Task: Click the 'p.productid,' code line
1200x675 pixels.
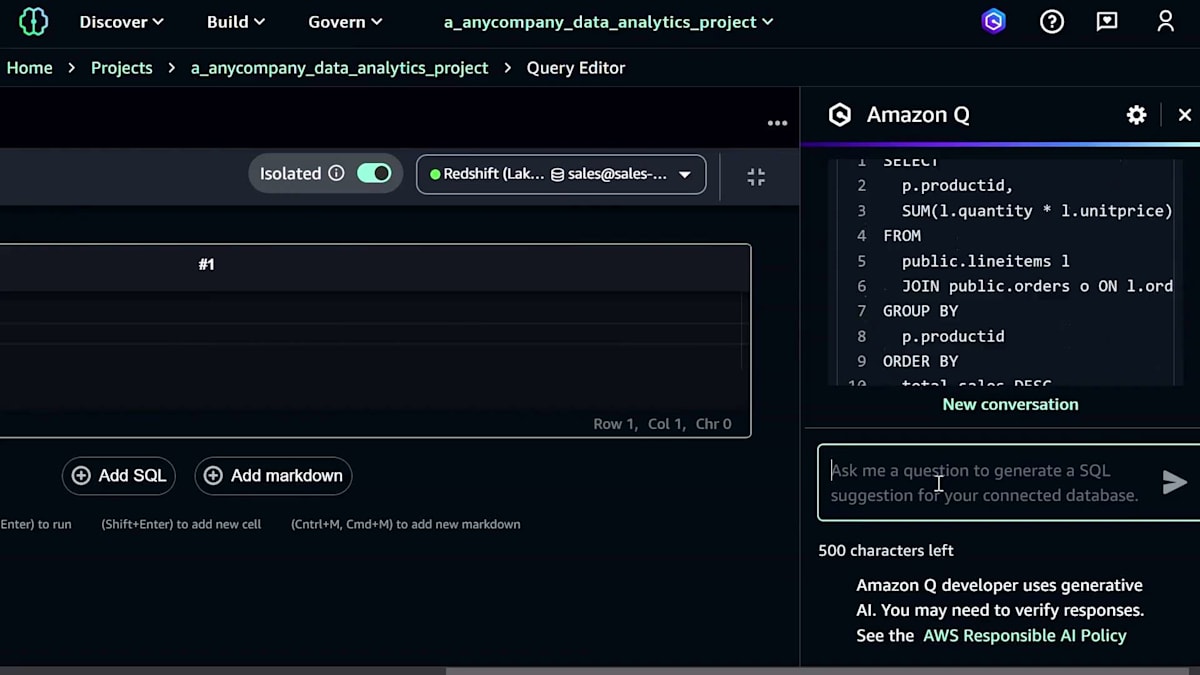Action: 957,186
